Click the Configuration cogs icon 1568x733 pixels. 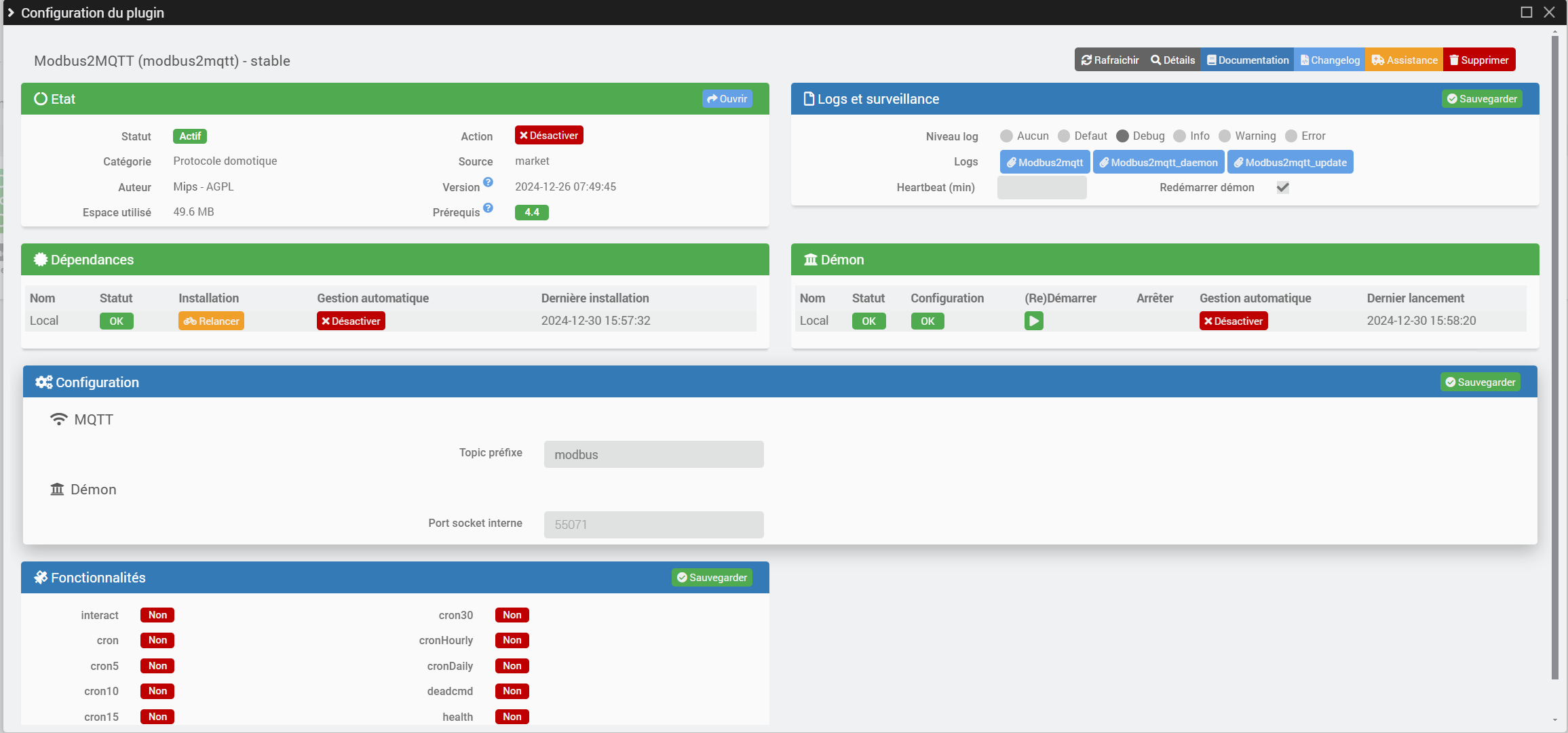pyautogui.click(x=44, y=382)
